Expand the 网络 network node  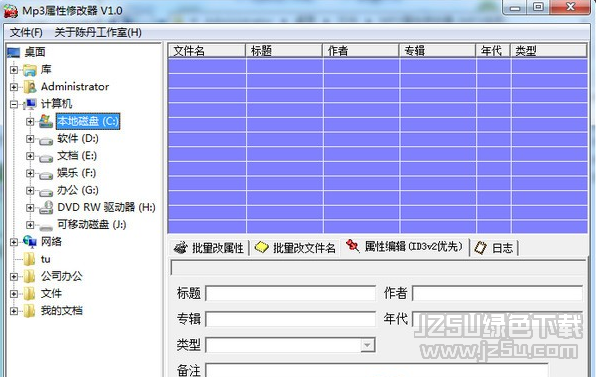coord(14,242)
